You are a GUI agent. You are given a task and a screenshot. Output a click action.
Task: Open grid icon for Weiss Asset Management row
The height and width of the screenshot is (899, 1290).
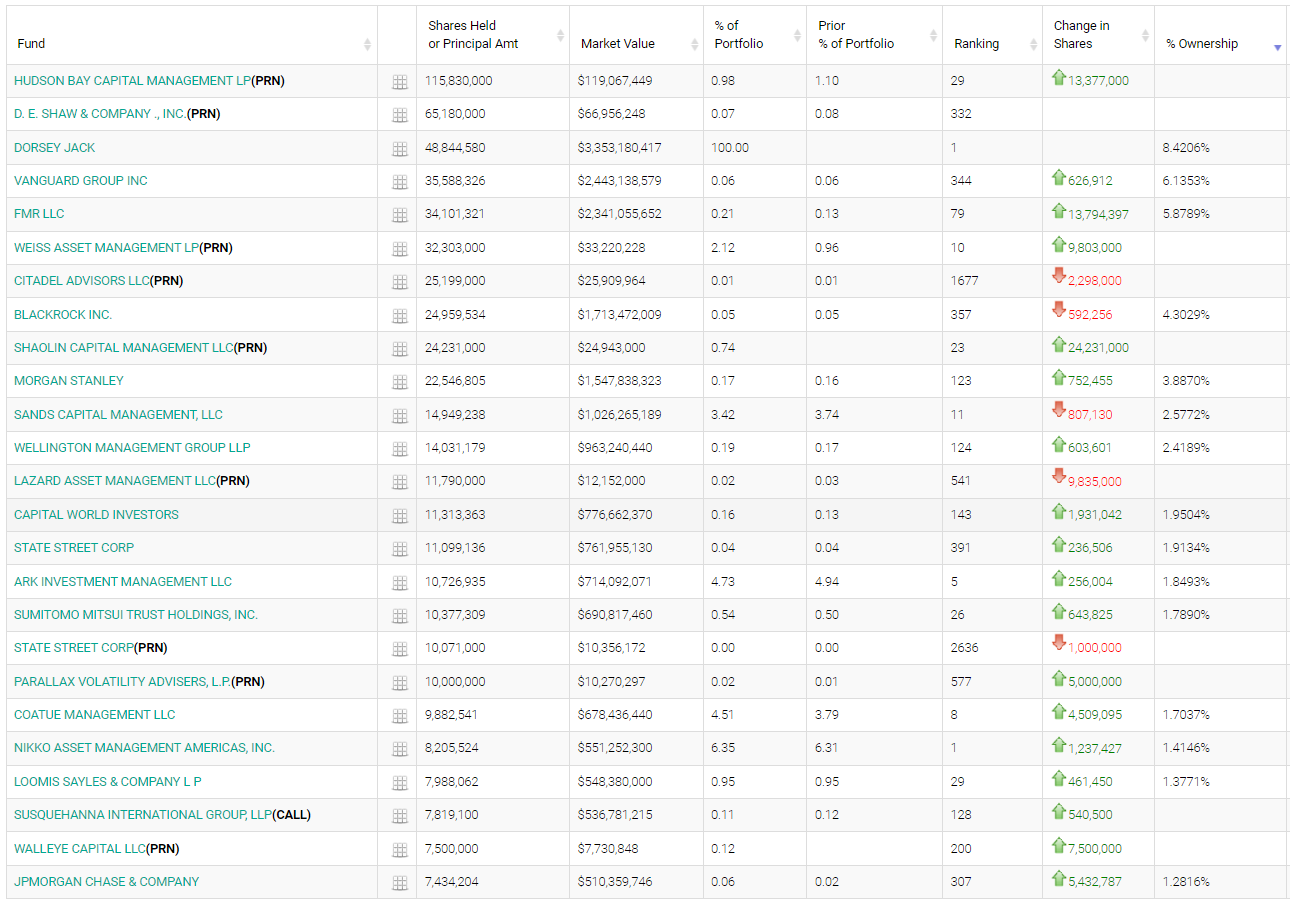click(400, 249)
